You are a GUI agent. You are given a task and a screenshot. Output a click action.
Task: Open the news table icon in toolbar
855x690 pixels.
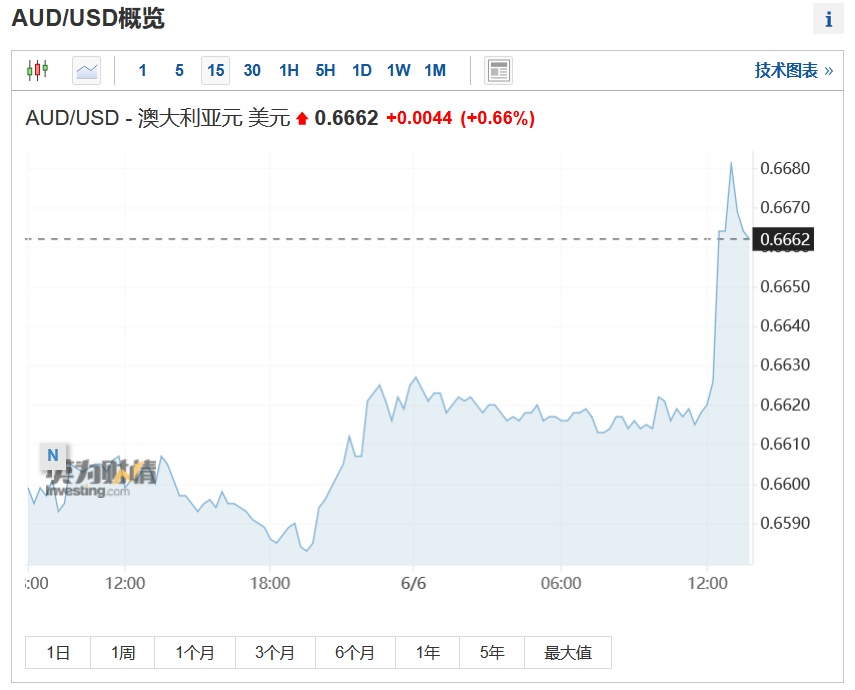click(498, 70)
